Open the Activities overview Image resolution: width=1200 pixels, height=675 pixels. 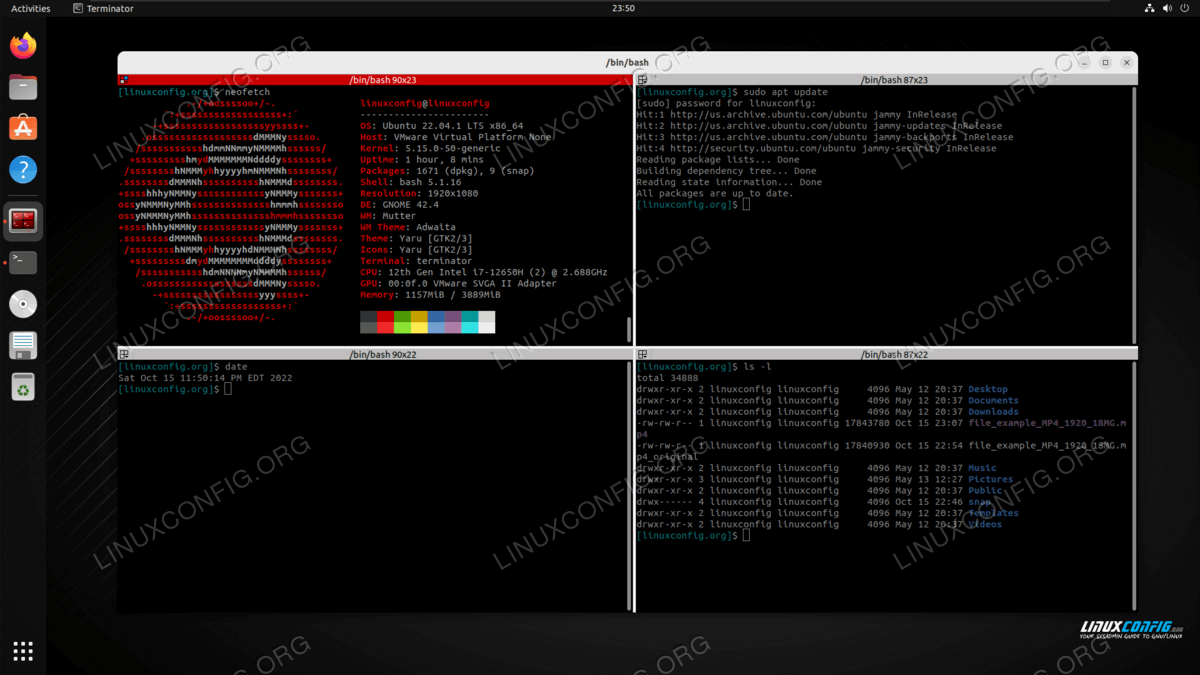click(x=30, y=8)
